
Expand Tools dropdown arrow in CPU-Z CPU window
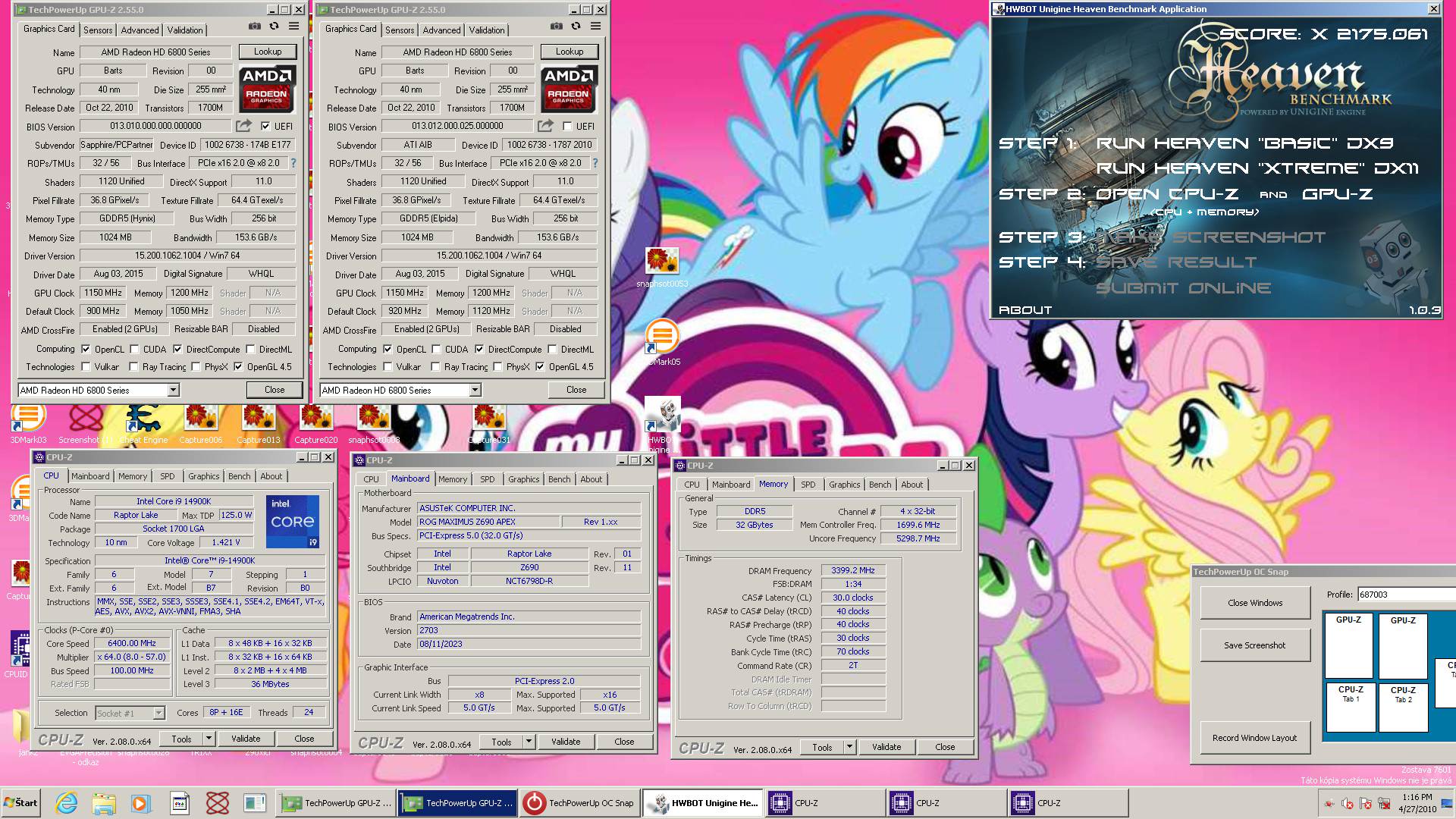209,738
